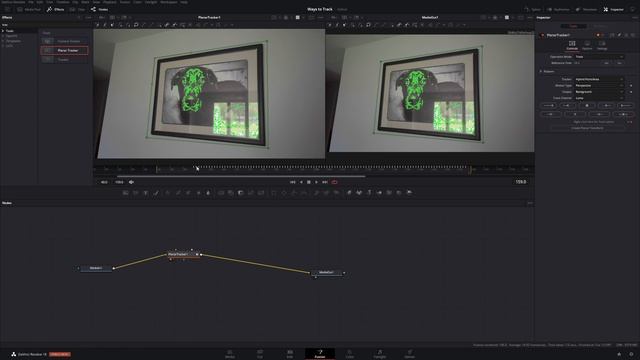Toggle Effects panel in top bar
This screenshot has width=640, height=360.
[56, 9]
